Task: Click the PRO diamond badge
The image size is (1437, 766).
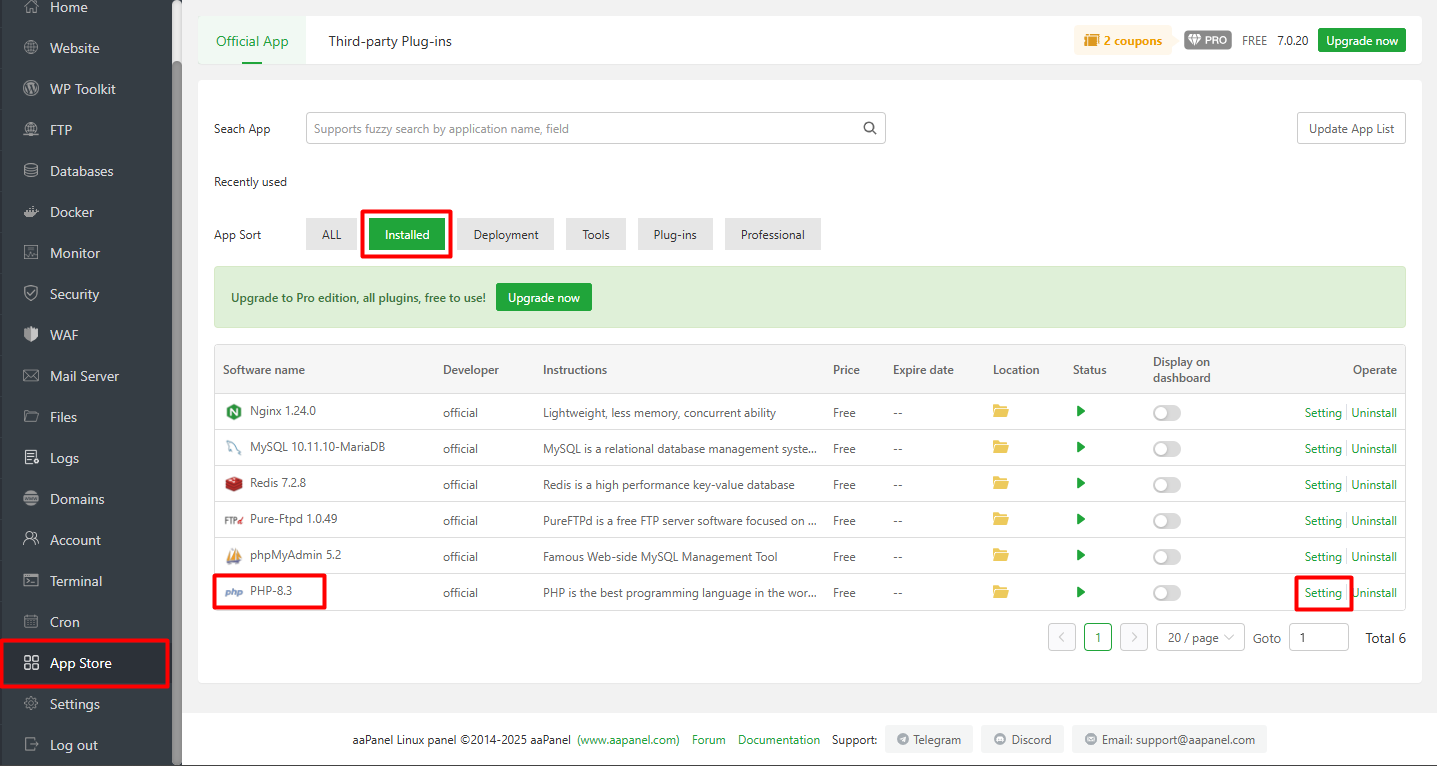Action: click(x=1208, y=40)
